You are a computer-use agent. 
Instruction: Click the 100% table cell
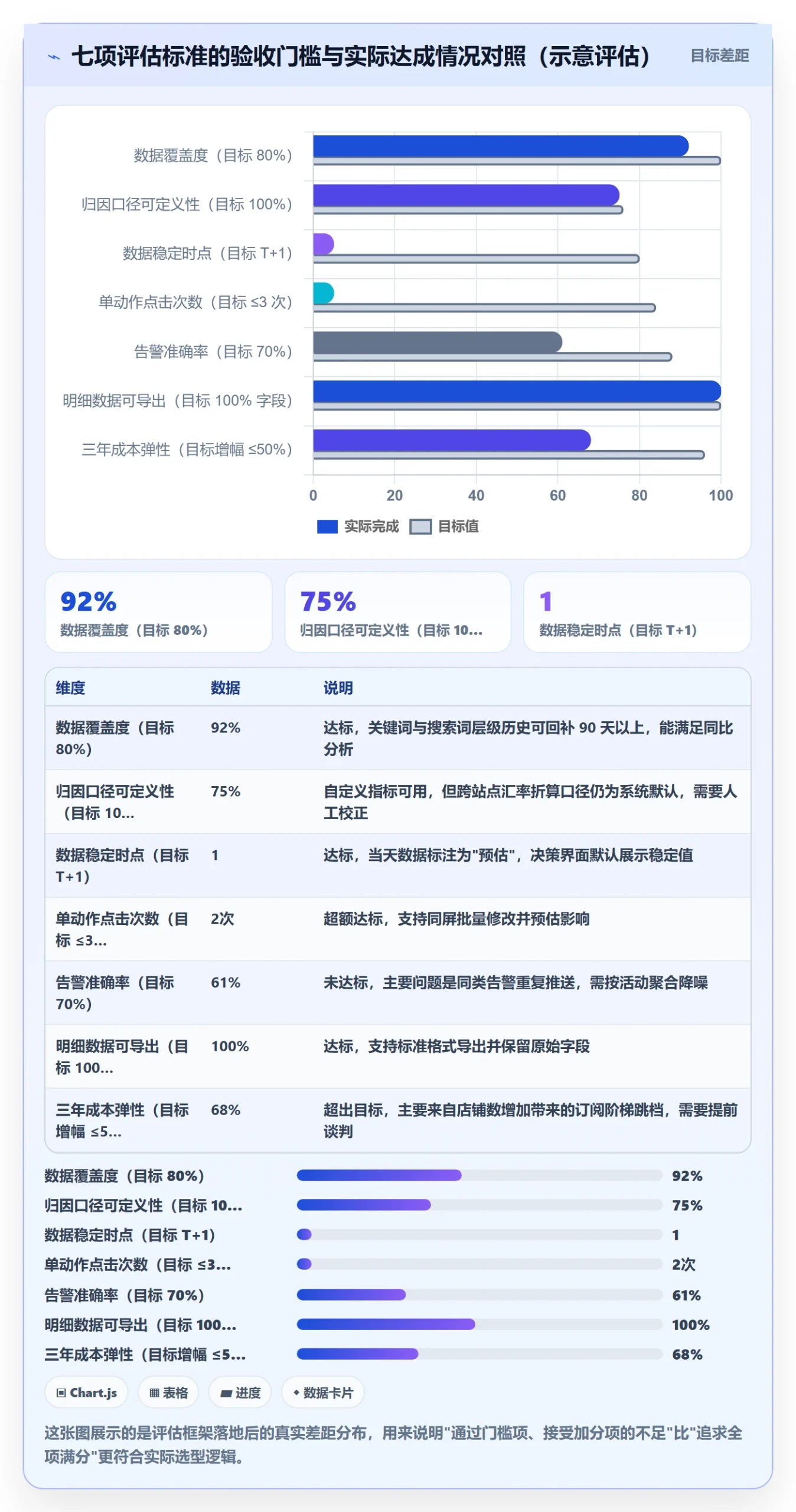pyautogui.click(x=230, y=1046)
